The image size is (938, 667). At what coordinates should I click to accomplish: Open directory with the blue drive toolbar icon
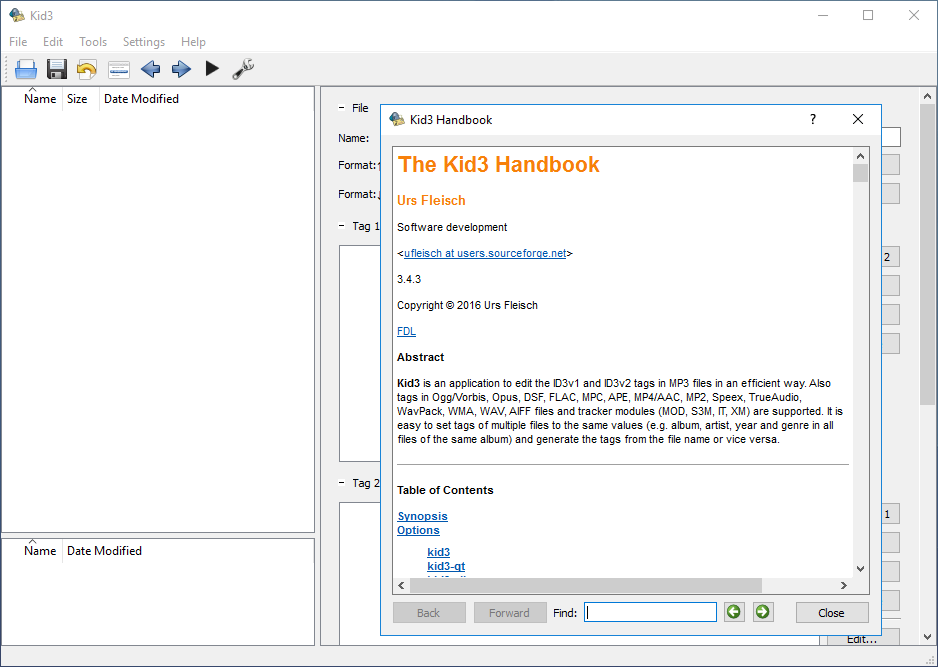coord(26,69)
